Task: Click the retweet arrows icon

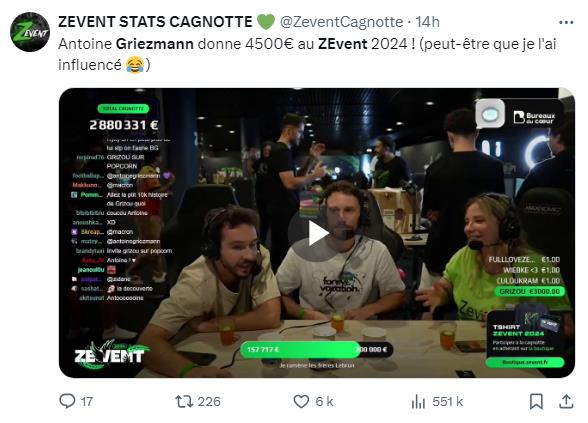Action: (184, 402)
